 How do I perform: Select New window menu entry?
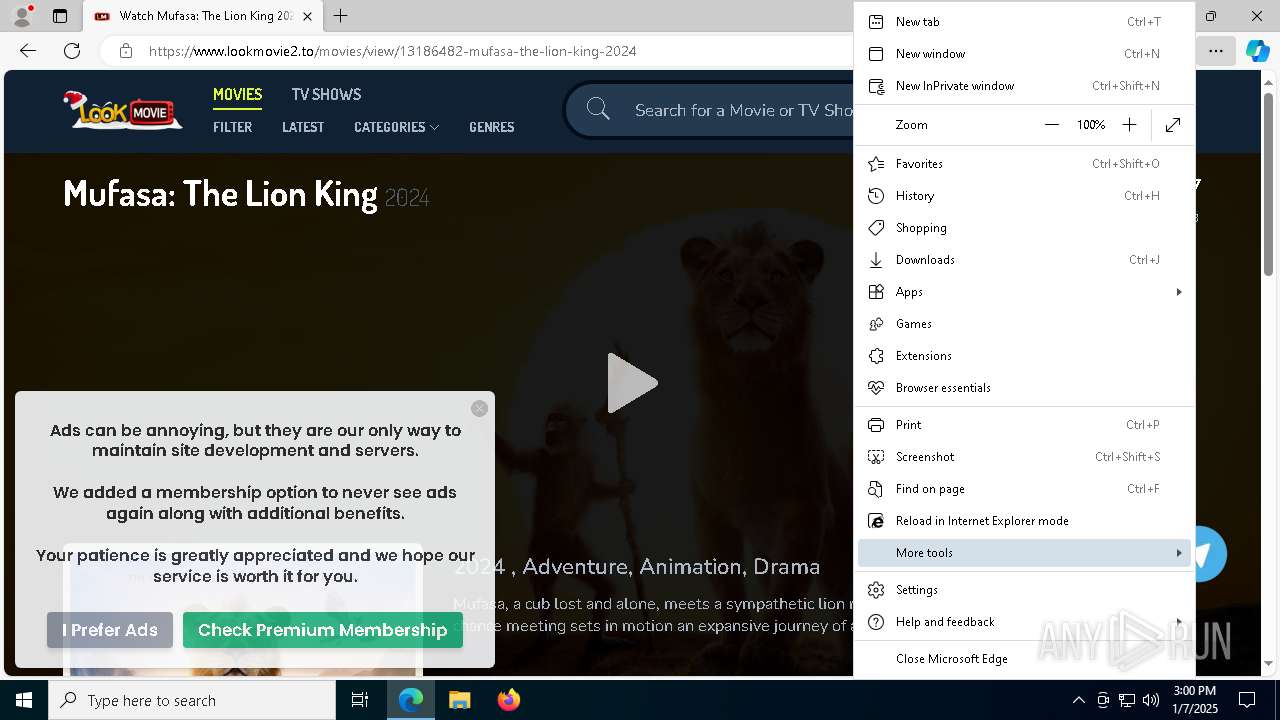tap(1024, 54)
